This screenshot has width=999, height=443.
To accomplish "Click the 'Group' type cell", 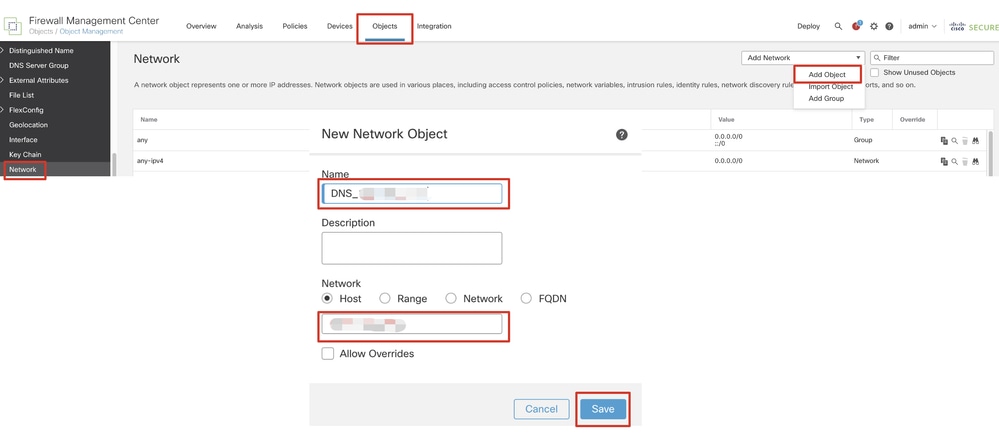I will click(863, 140).
